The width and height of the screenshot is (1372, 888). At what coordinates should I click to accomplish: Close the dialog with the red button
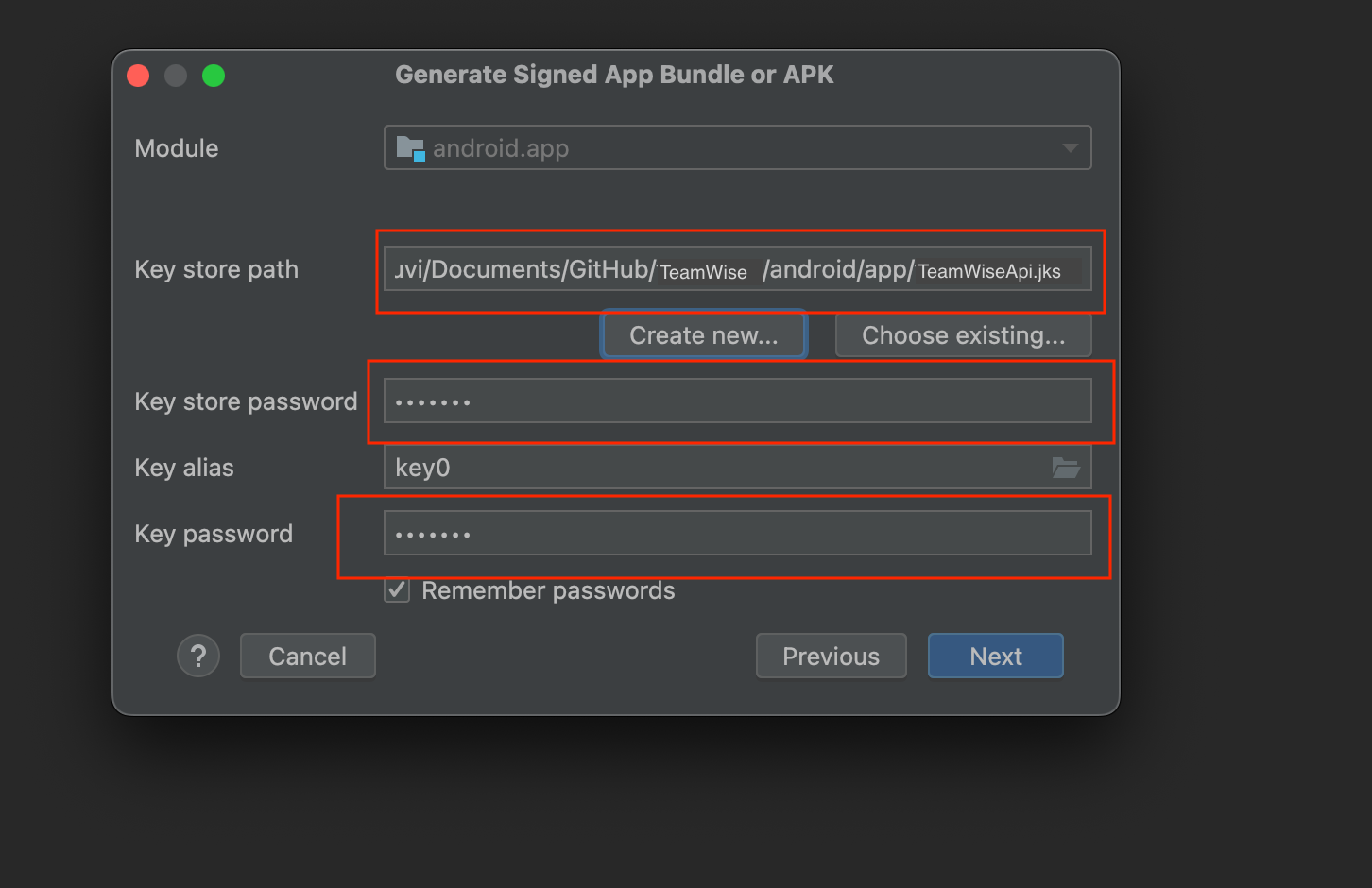(x=138, y=76)
